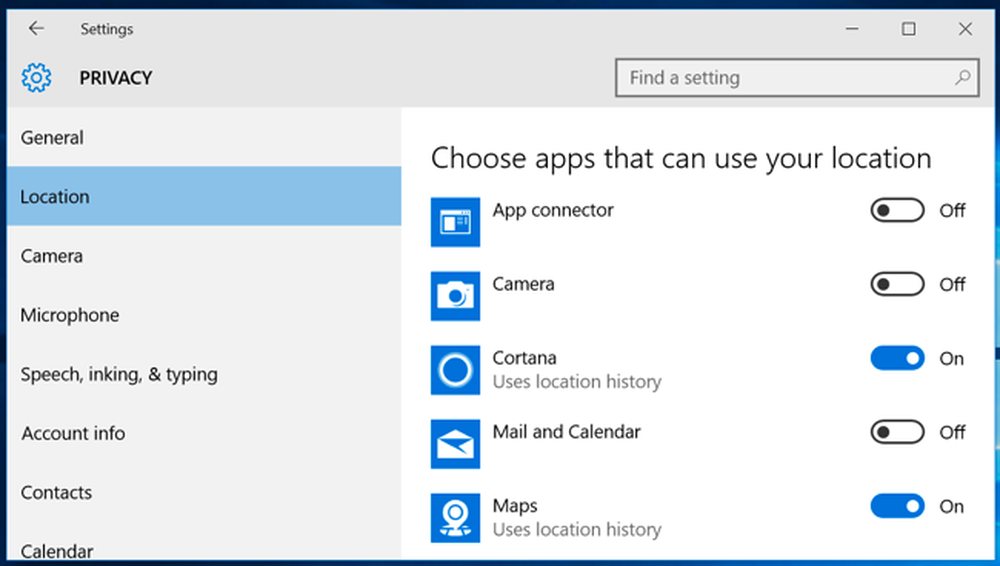
Task: Click the search magnifier icon
Action: point(962,78)
